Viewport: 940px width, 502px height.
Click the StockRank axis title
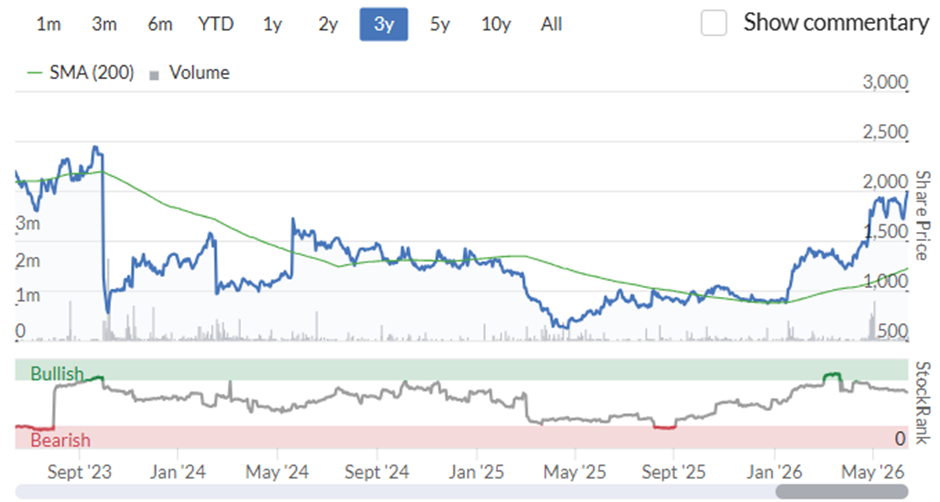click(x=922, y=403)
